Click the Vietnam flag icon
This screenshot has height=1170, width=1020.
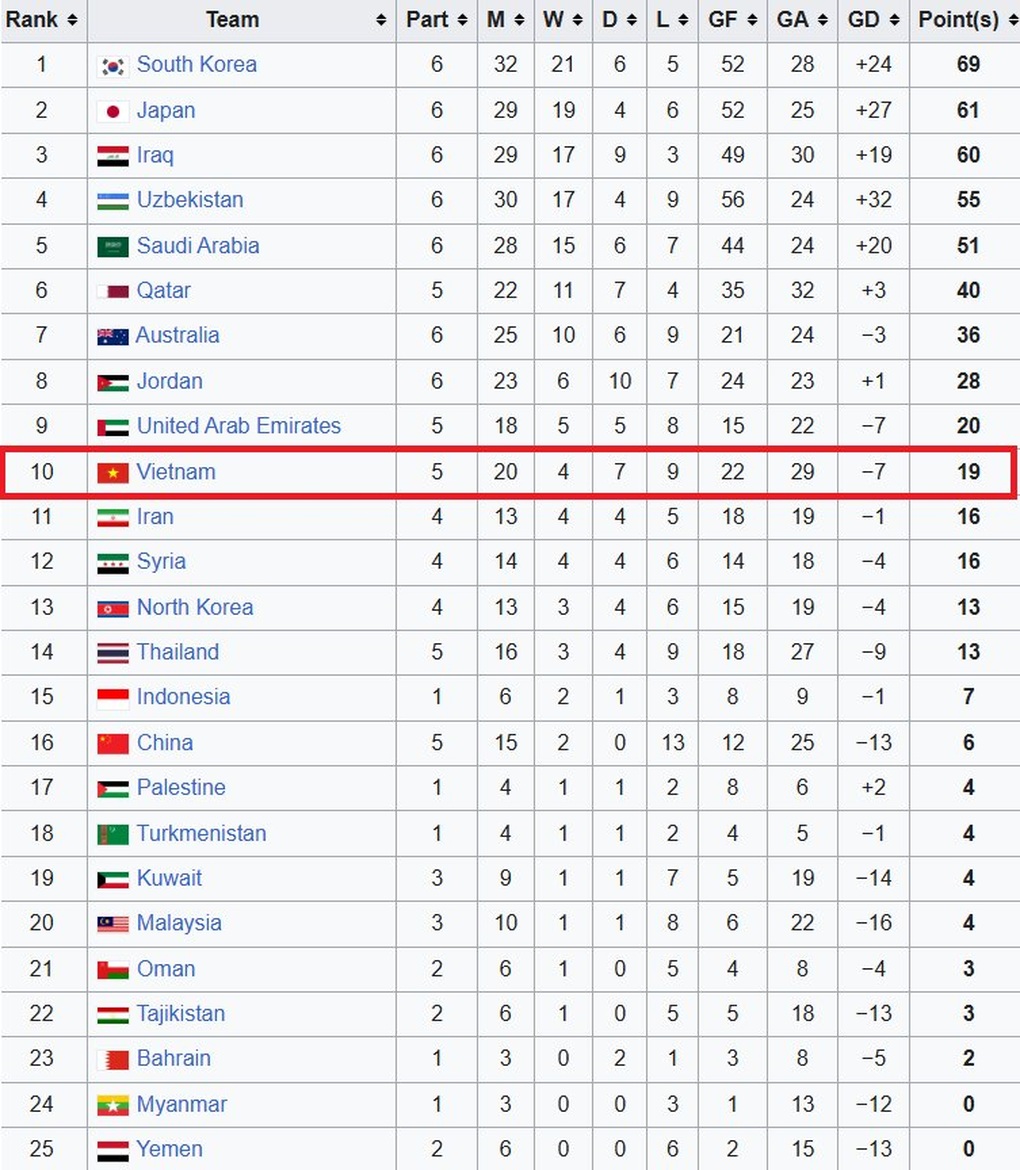coord(113,472)
